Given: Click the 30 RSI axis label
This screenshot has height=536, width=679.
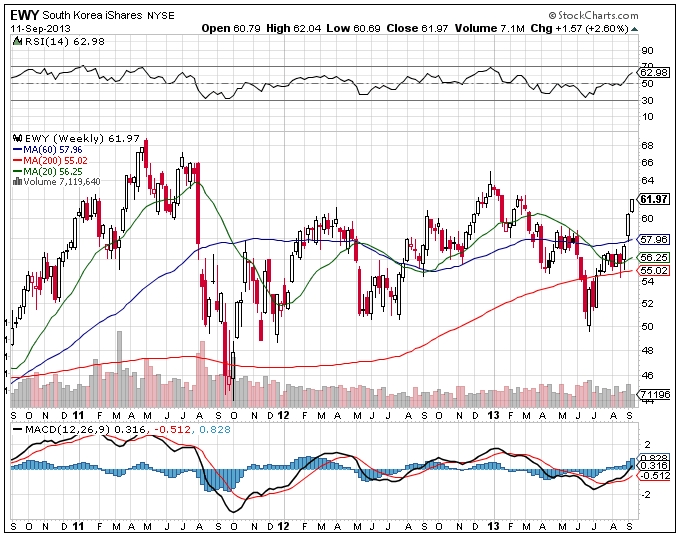Looking at the screenshot, I should coord(647,101).
